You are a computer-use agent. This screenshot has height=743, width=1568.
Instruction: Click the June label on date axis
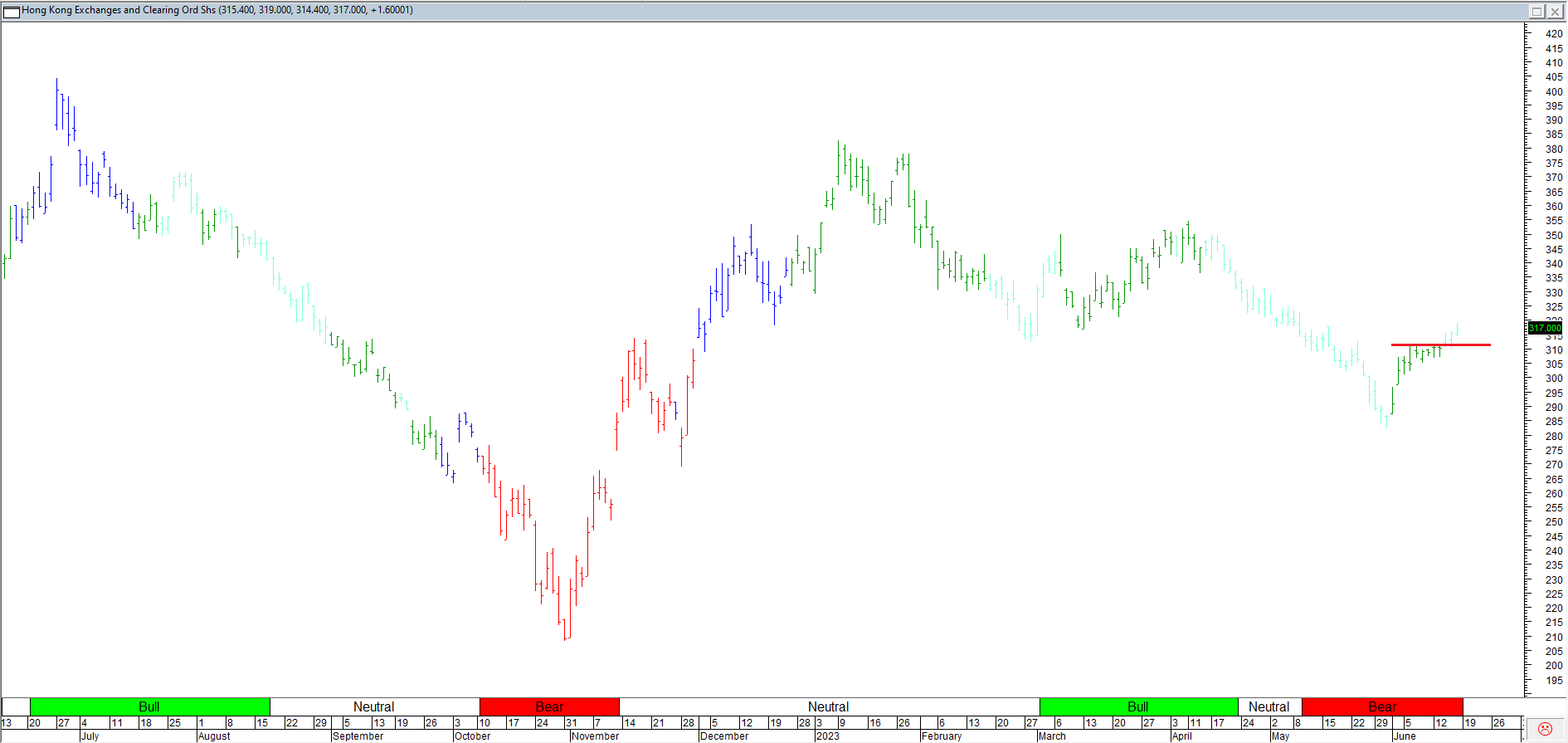point(1405,736)
